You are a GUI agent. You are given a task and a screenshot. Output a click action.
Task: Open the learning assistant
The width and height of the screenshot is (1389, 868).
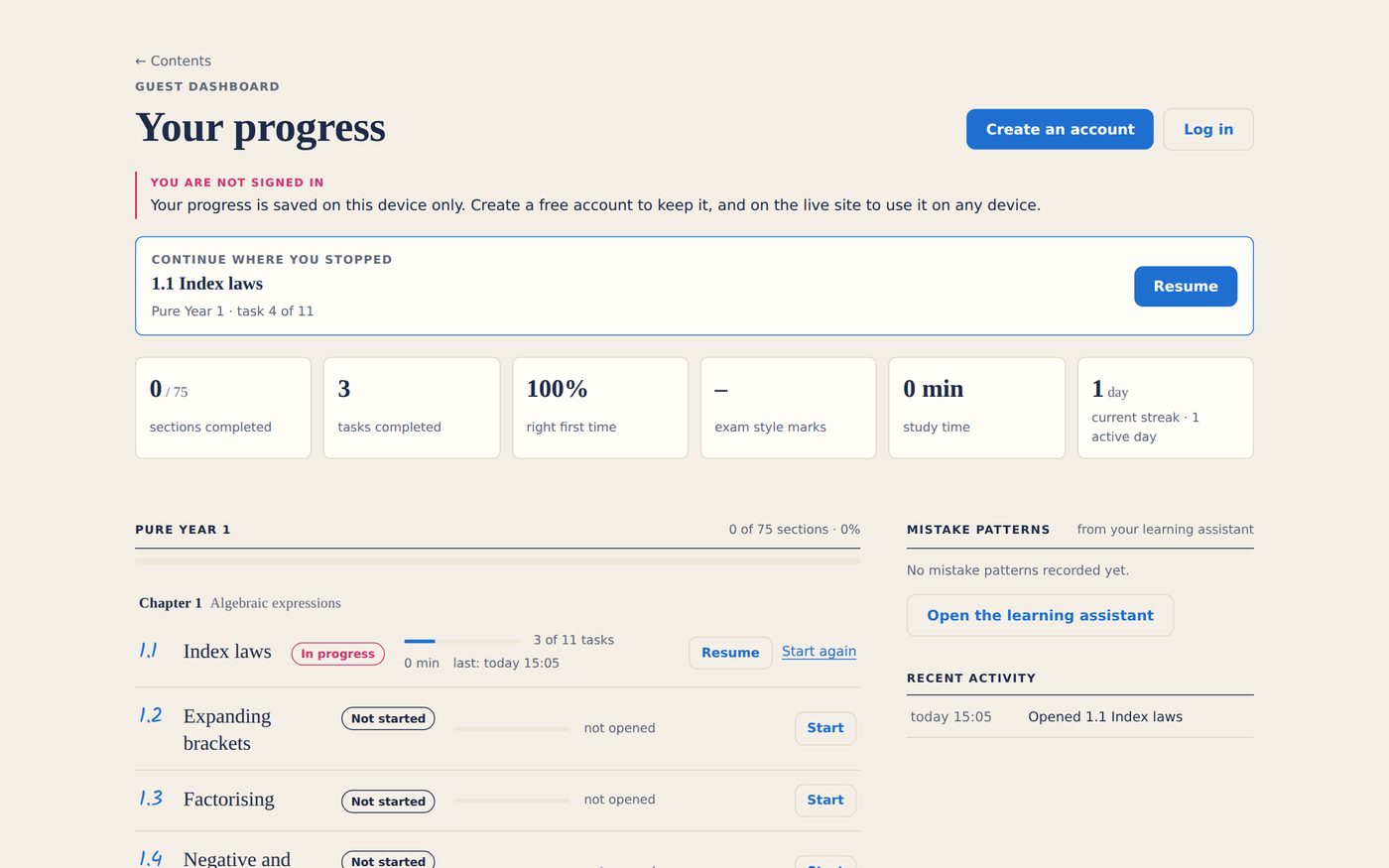tap(1040, 615)
